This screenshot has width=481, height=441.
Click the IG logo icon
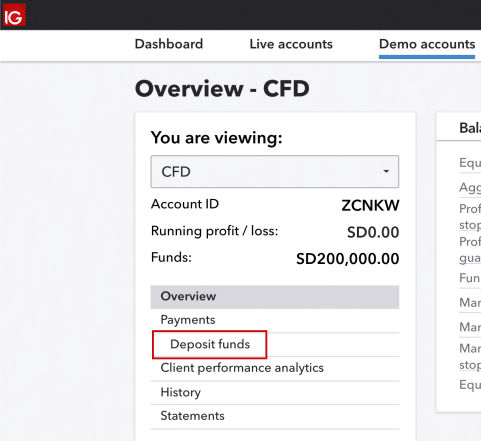(14, 15)
